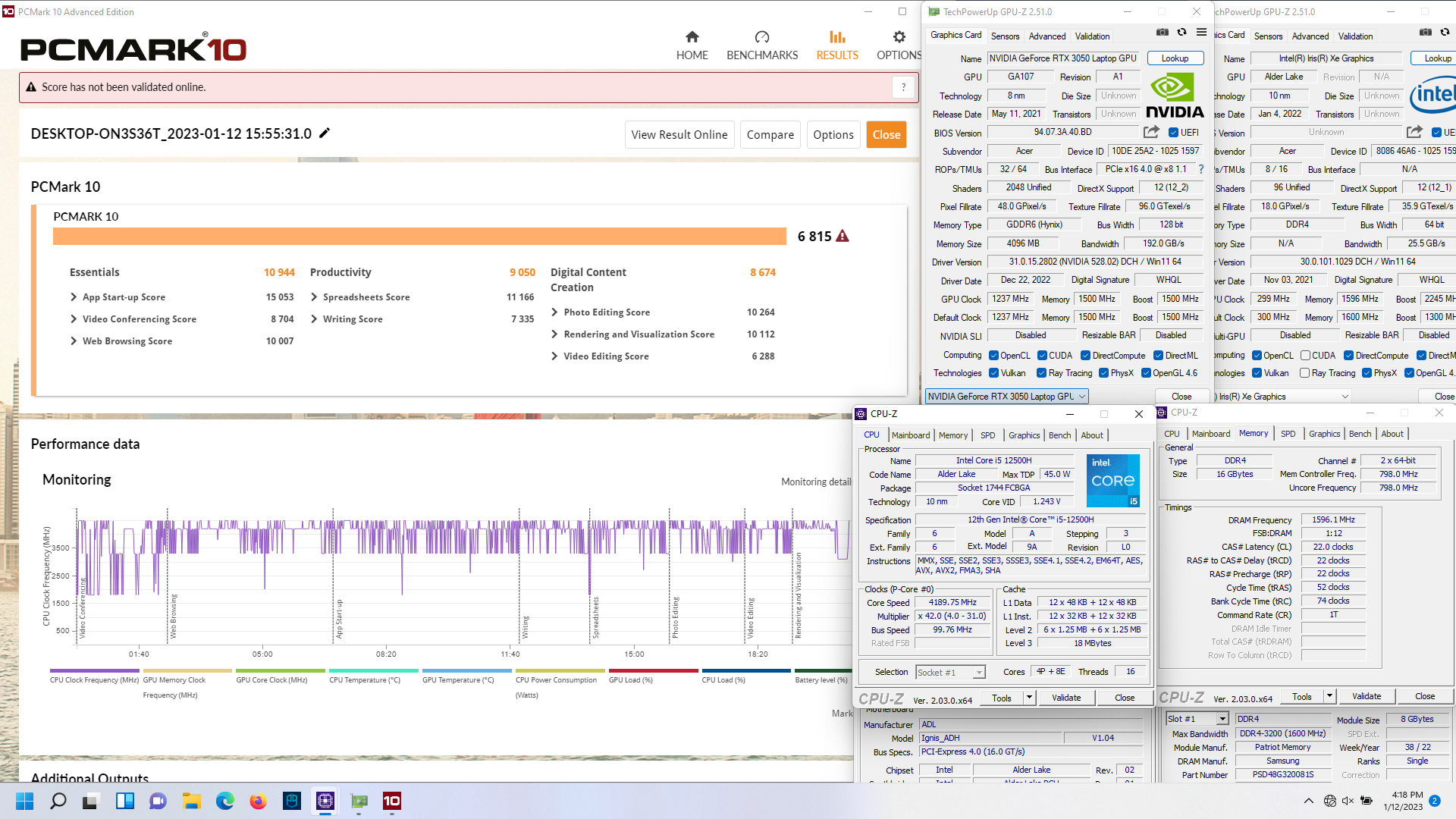This screenshot has width=1456, height=819.
Task: Share BIOS version in NVIDIA GPU-Z window
Action: point(1151,132)
